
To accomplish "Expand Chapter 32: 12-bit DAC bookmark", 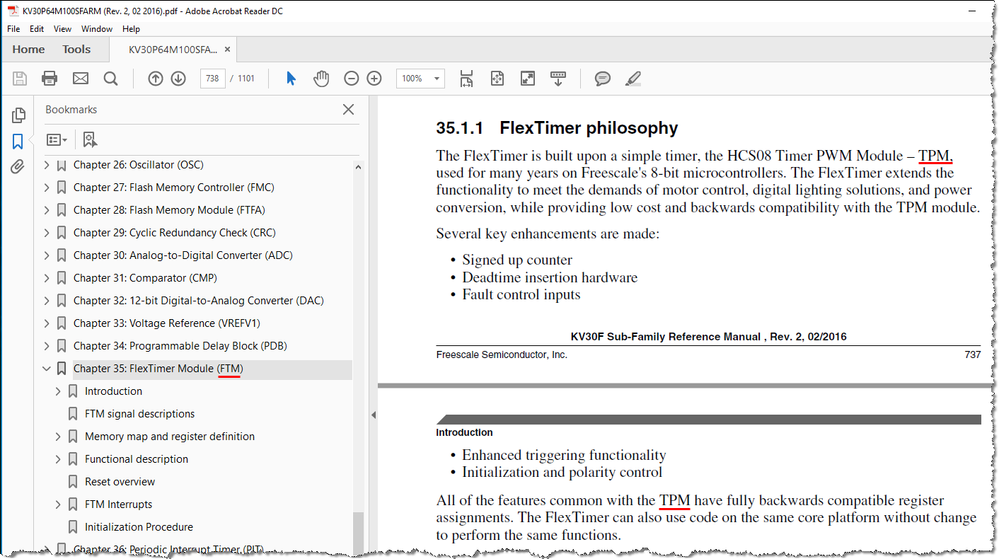I will (47, 301).
